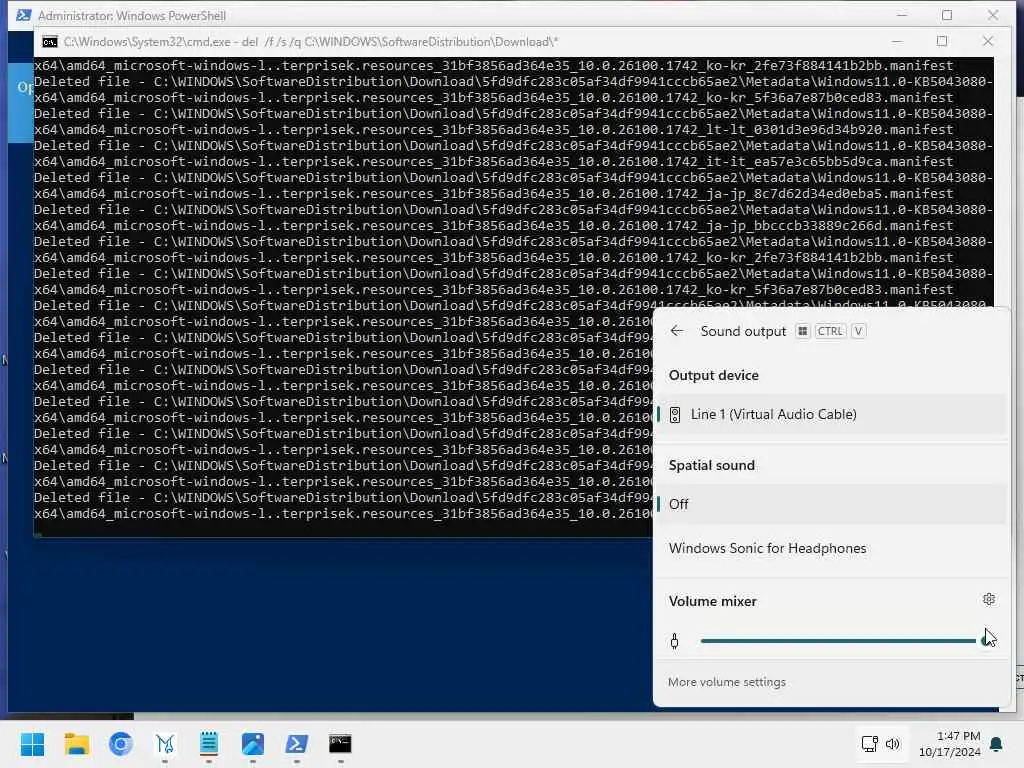Open the clock showing 1:47 PM
The image size is (1024, 768).
[x=950, y=744]
